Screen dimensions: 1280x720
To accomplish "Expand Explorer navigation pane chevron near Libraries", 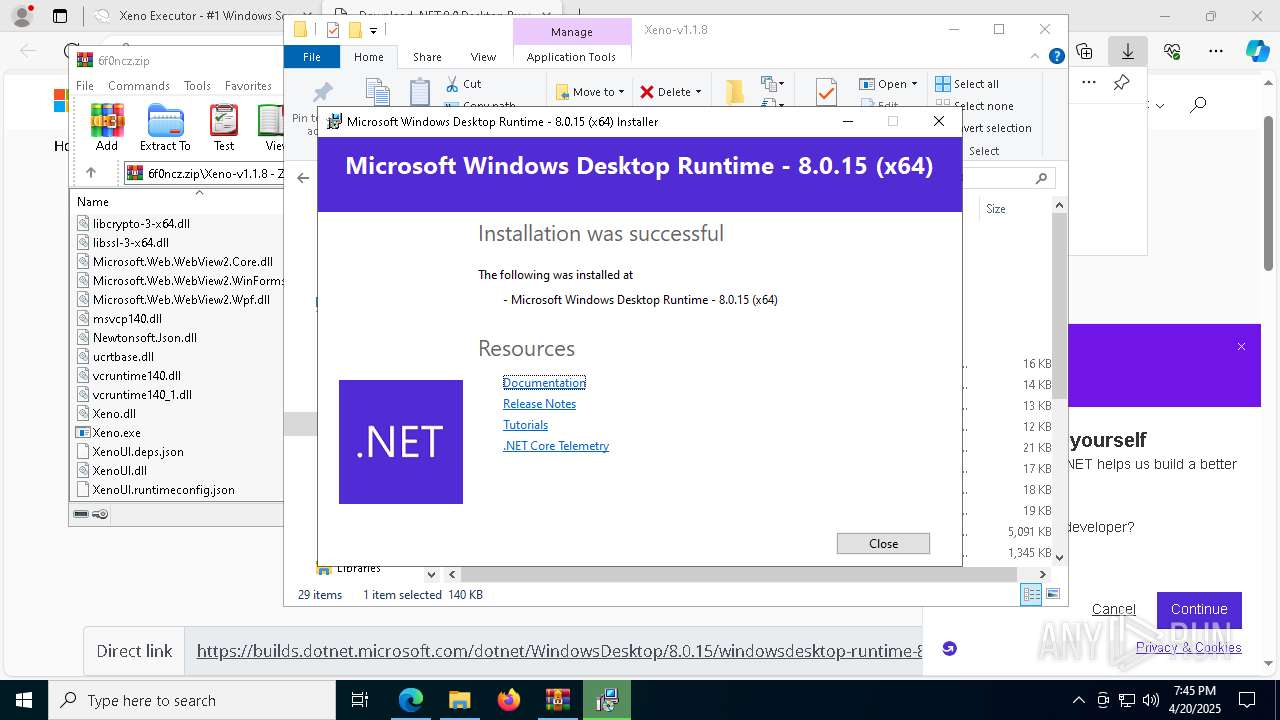I will pyautogui.click(x=431, y=574).
